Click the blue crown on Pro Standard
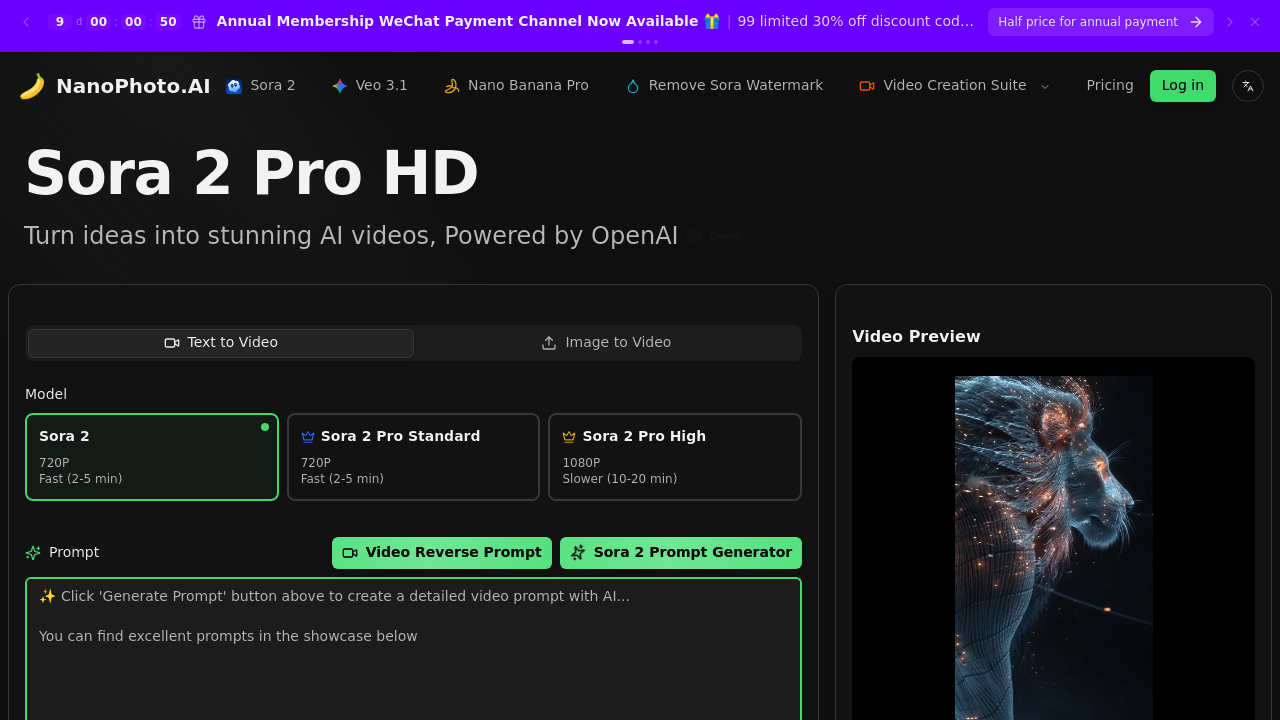 click(308, 437)
